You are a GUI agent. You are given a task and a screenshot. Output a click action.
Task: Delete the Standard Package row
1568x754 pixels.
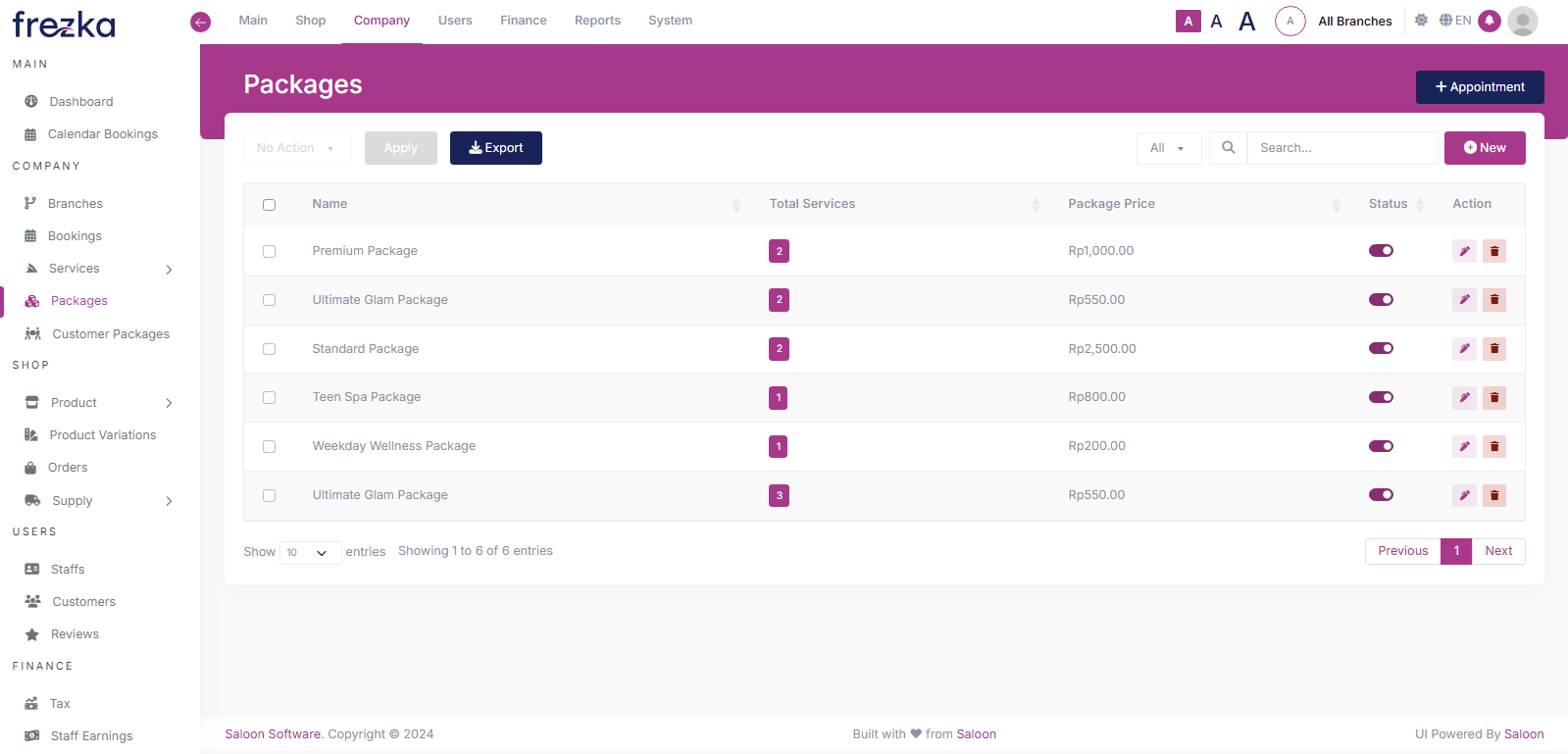tap(1494, 349)
